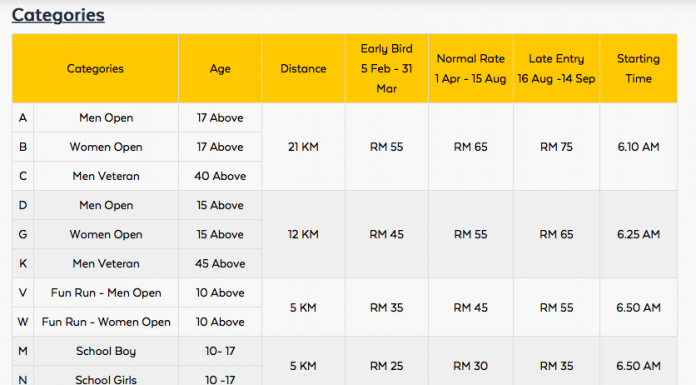This screenshot has height=385, width=696.
Task: Click the 21 KM distance cell
Action: (x=303, y=147)
